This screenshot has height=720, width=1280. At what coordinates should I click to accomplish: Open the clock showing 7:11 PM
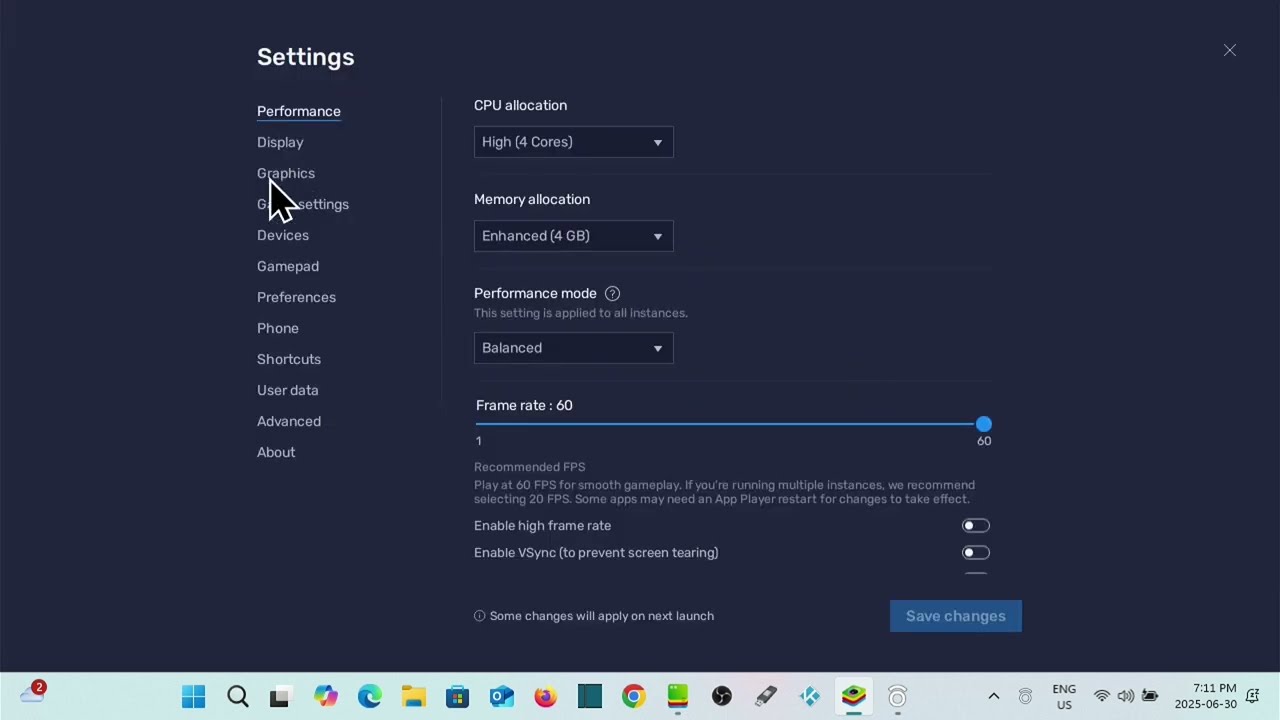point(1206,696)
